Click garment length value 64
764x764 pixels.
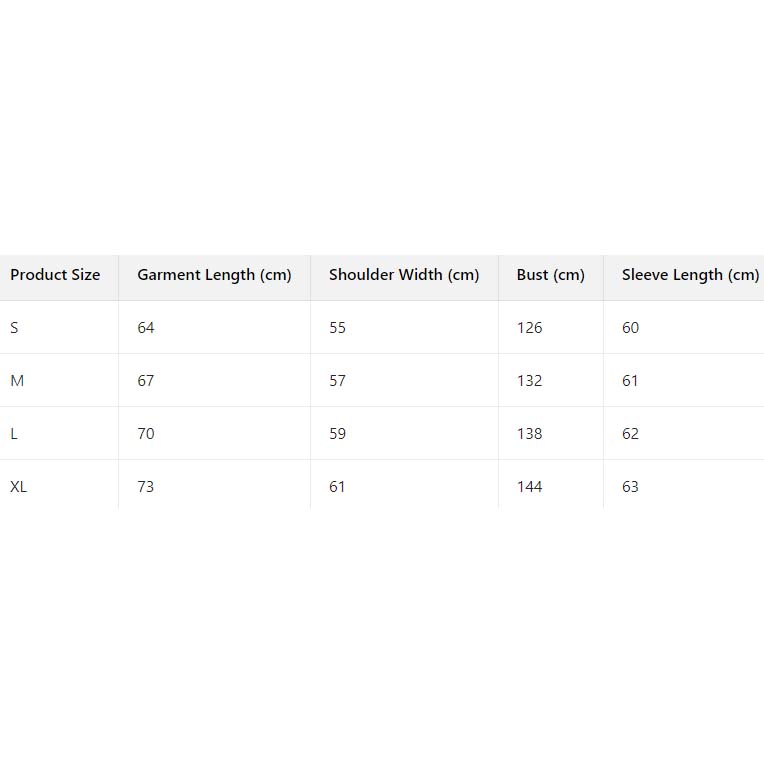(x=146, y=328)
